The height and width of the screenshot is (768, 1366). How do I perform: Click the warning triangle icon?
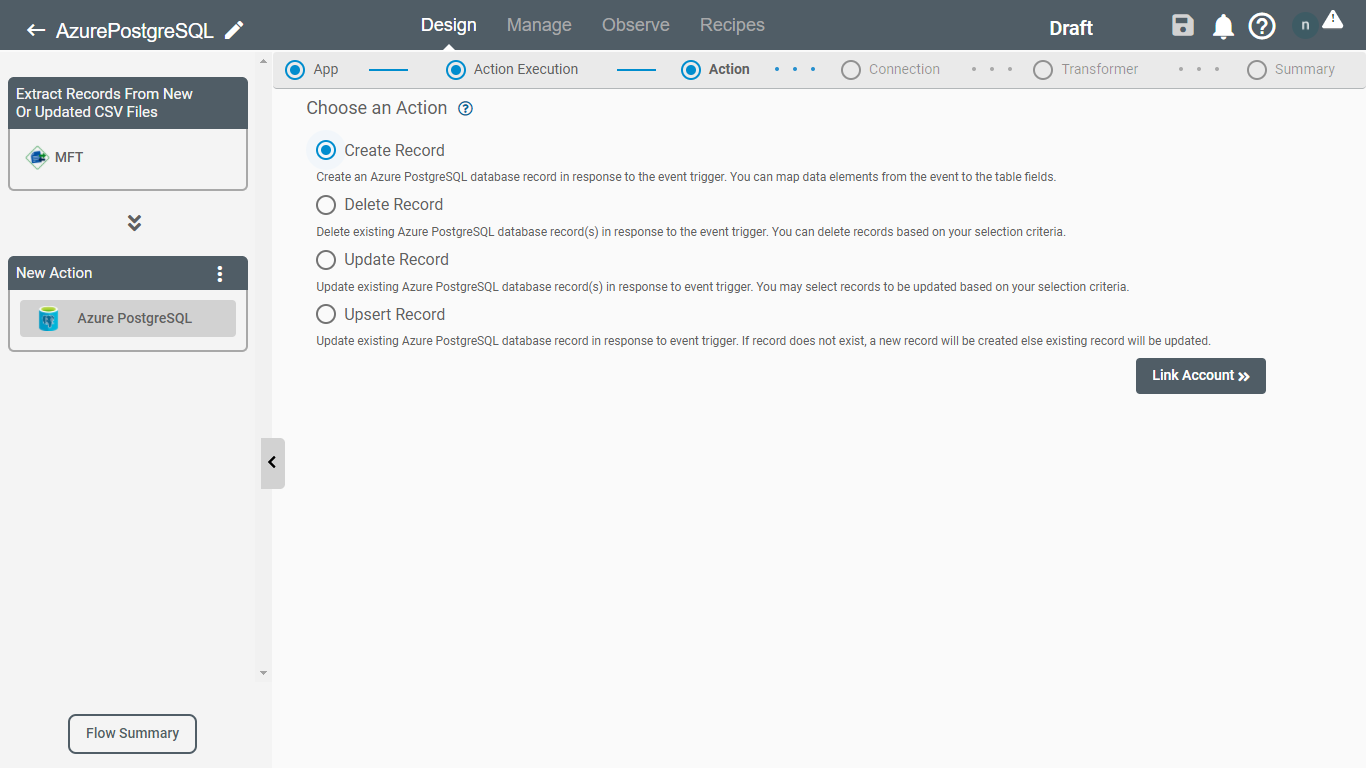tap(1332, 19)
